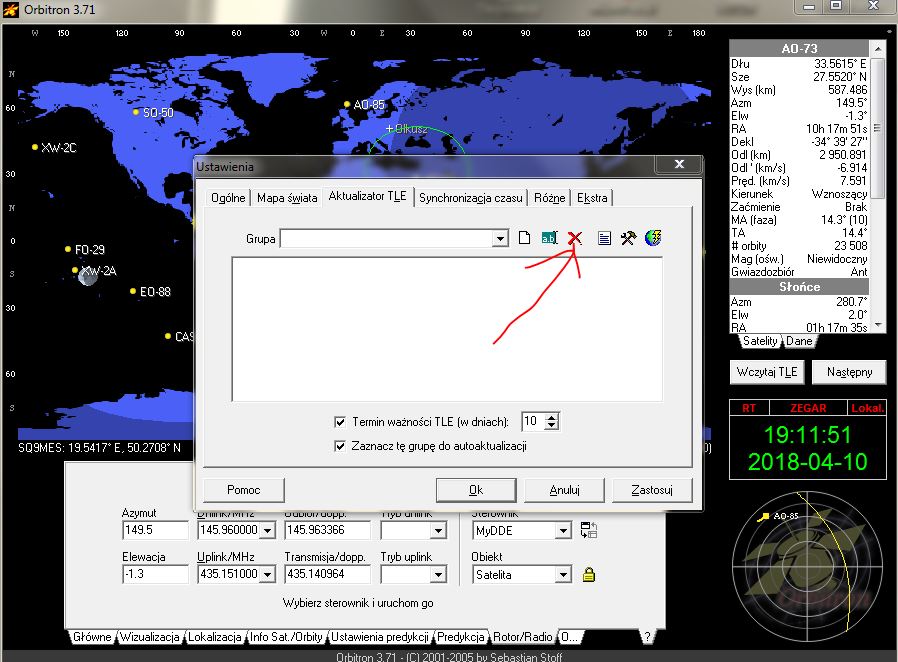Viewport: 898px width, 662px height.
Task: Open the Wizualizacja bottom tab
Action: pyautogui.click(x=149, y=637)
